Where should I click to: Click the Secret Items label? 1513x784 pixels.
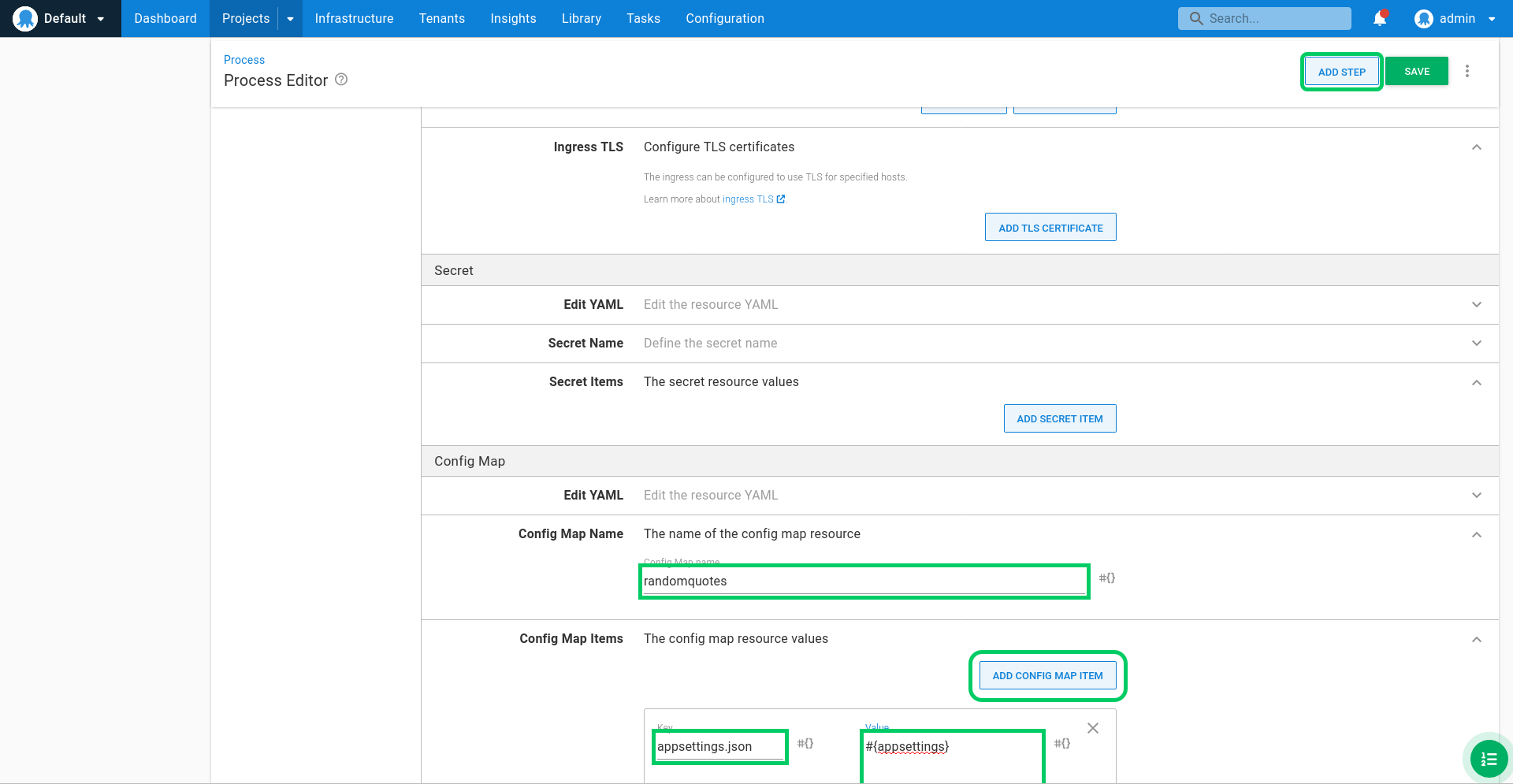pos(586,381)
